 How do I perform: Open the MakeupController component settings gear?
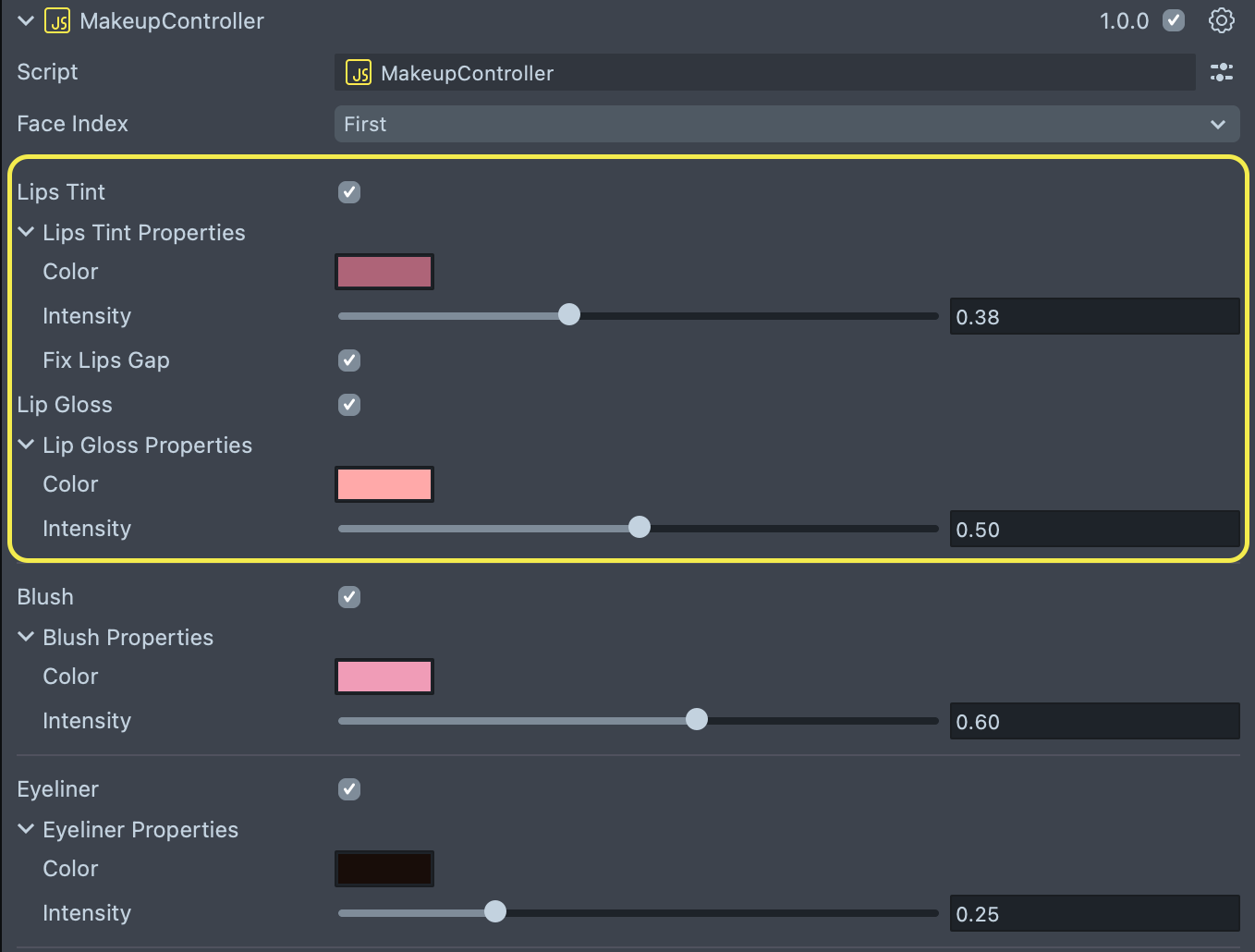[x=1221, y=20]
